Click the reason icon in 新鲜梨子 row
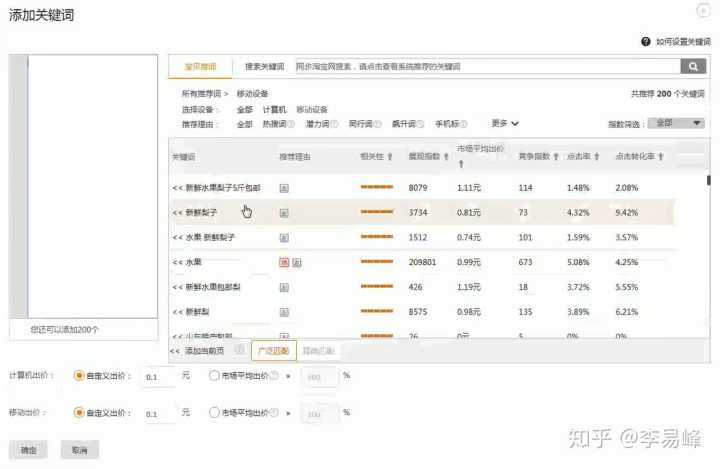Viewport: 720px width, 469px height. tap(284, 213)
